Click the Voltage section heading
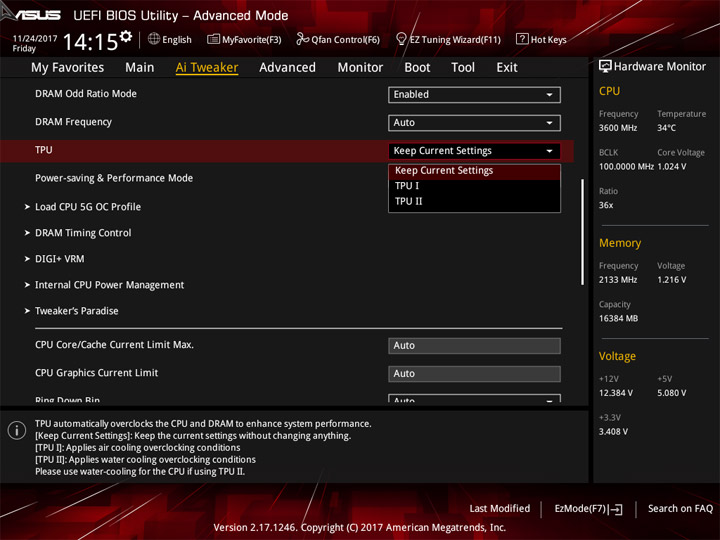This screenshot has width=720, height=540. pyautogui.click(x=617, y=356)
